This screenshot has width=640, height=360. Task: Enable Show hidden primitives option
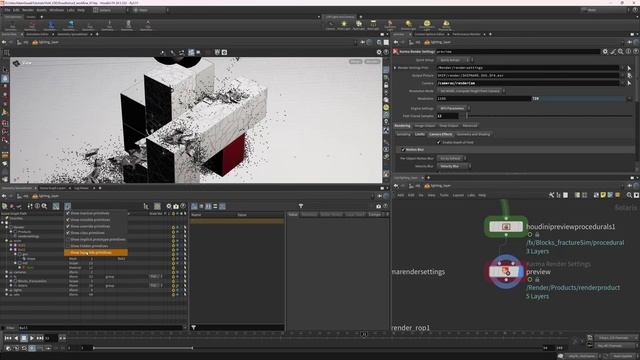pos(96,246)
